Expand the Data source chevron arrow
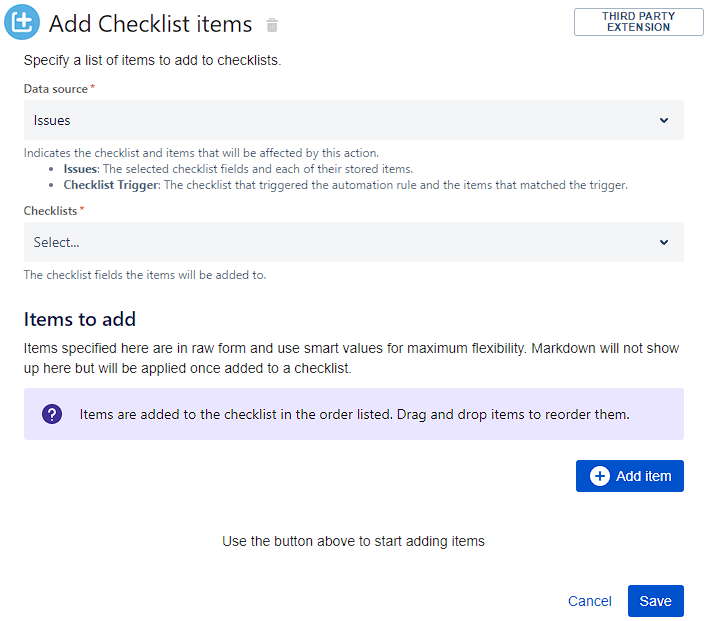This screenshot has height=621, width=708. [x=664, y=120]
